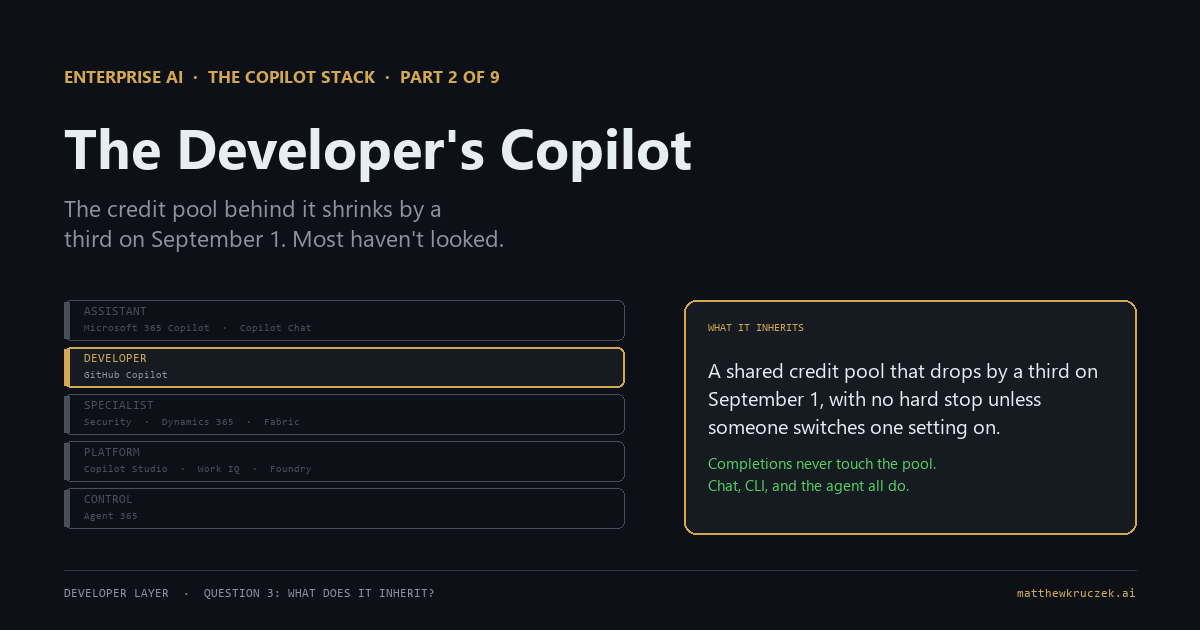1200x630 pixels.
Task: Click the subtitle about September 1
Action: [284, 225]
